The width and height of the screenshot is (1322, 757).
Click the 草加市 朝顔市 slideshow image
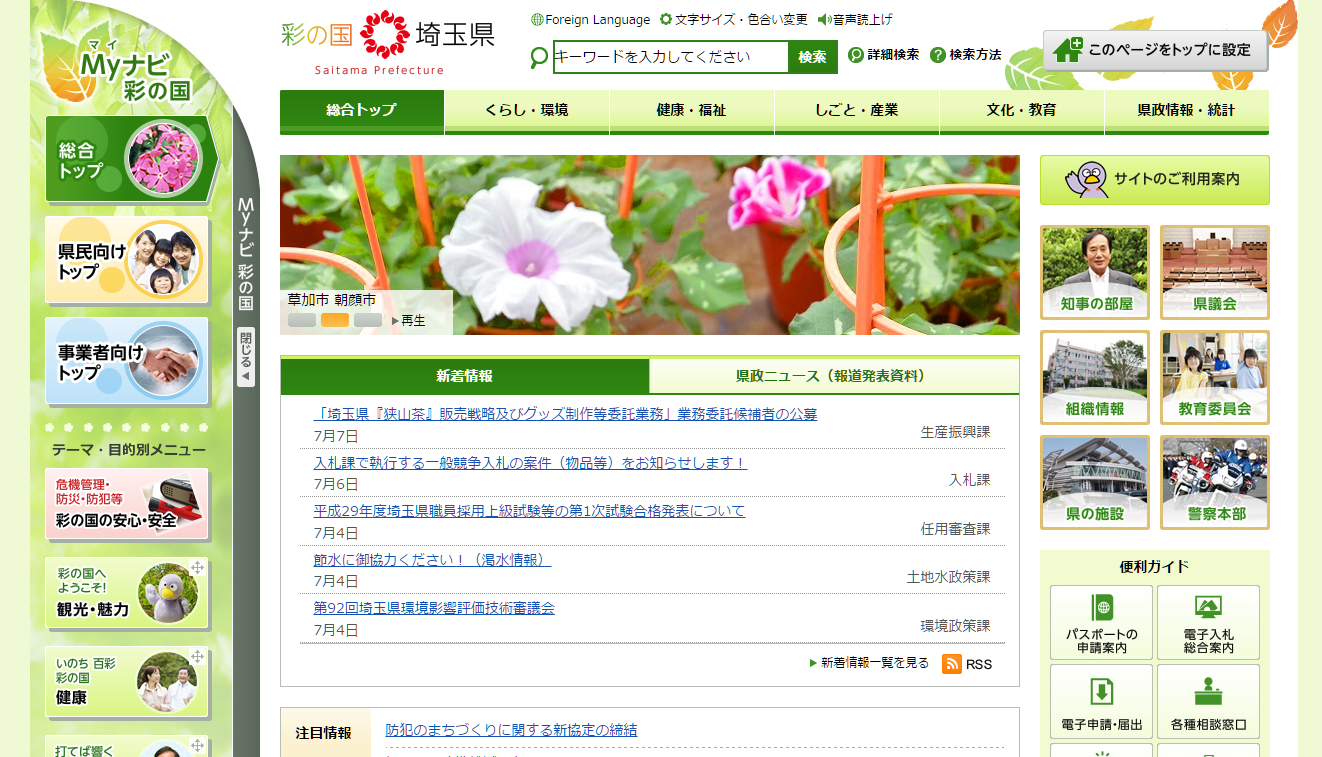pyautogui.click(x=650, y=245)
